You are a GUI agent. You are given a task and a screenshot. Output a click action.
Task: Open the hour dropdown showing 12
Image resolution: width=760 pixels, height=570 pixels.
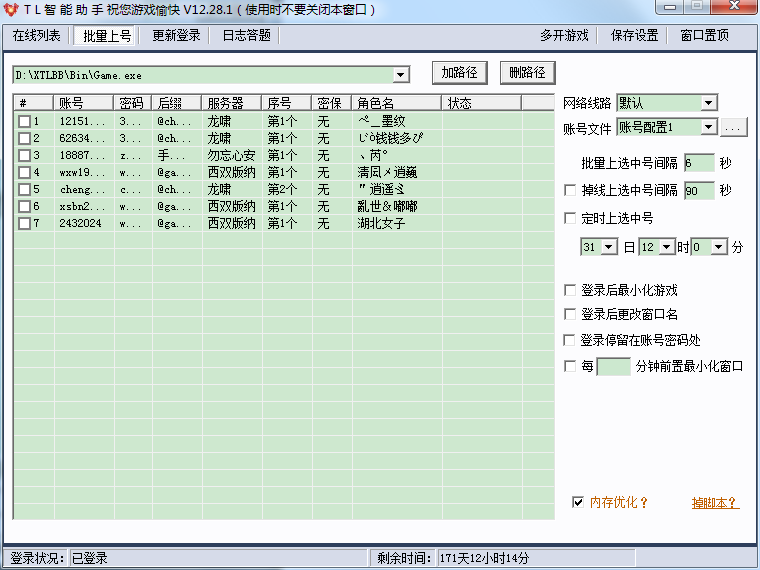pos(666,247)
